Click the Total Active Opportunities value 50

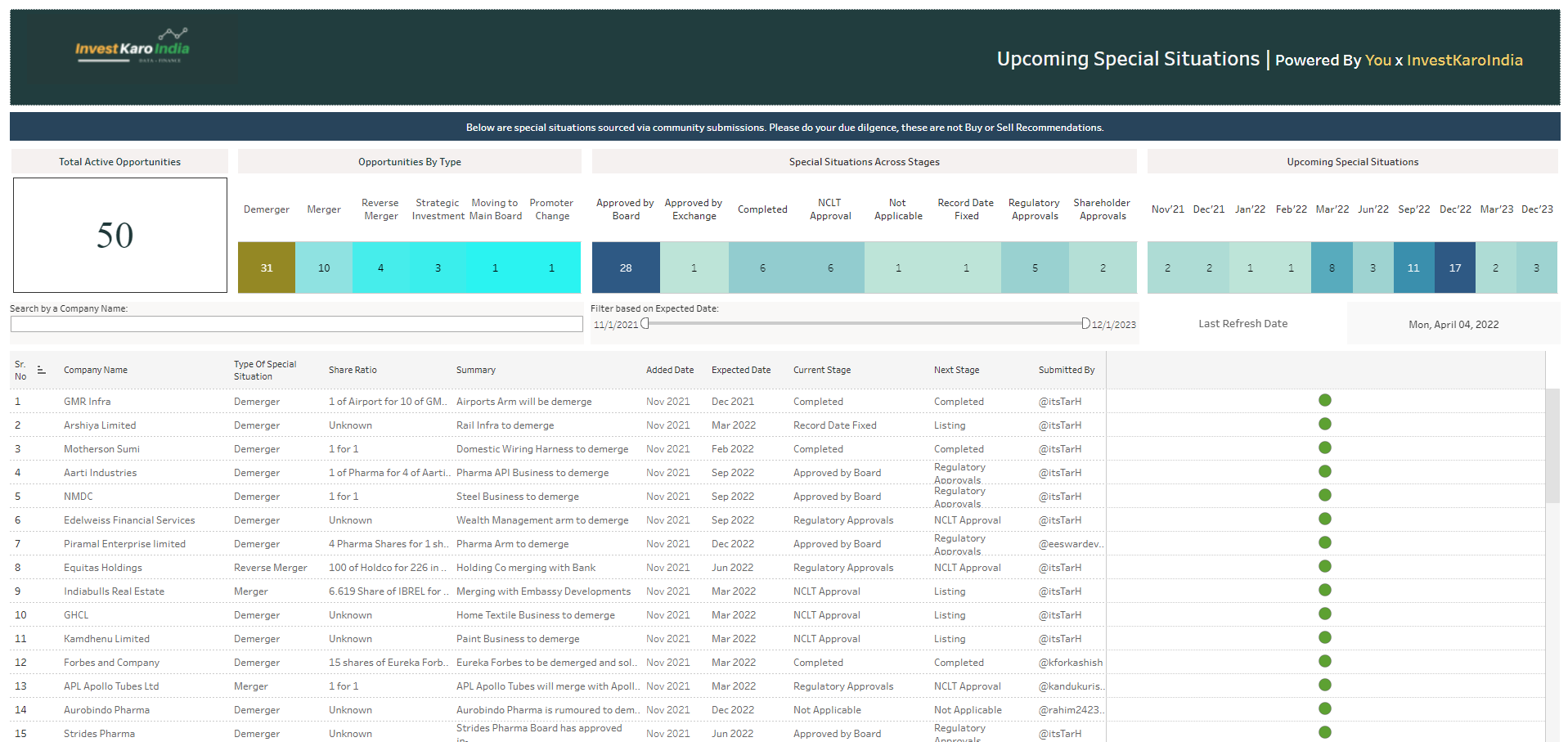(115, 236)
